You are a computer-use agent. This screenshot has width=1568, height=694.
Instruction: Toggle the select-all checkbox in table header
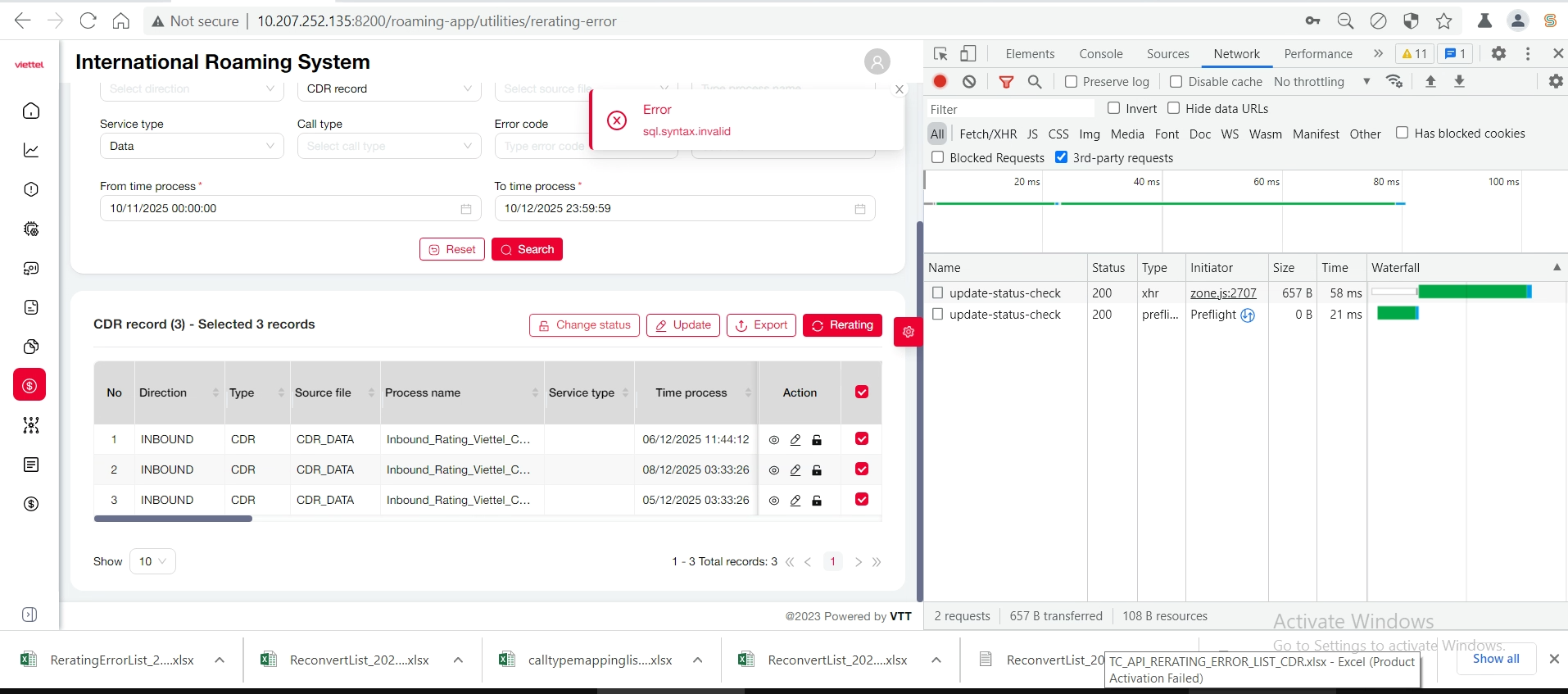[x=861, y=392]
